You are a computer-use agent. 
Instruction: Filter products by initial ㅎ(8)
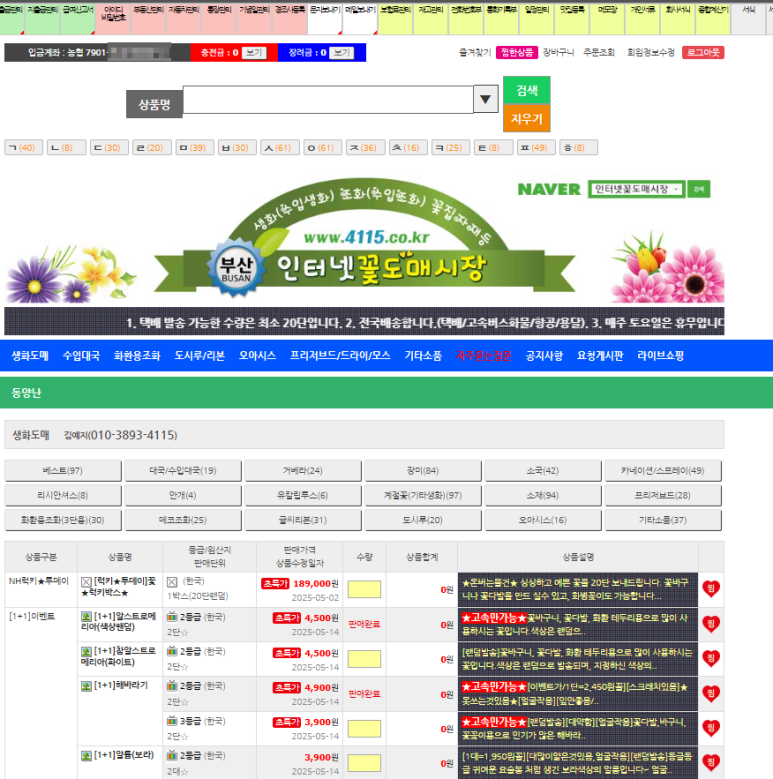pyautogui.click(x=578, y=148)
